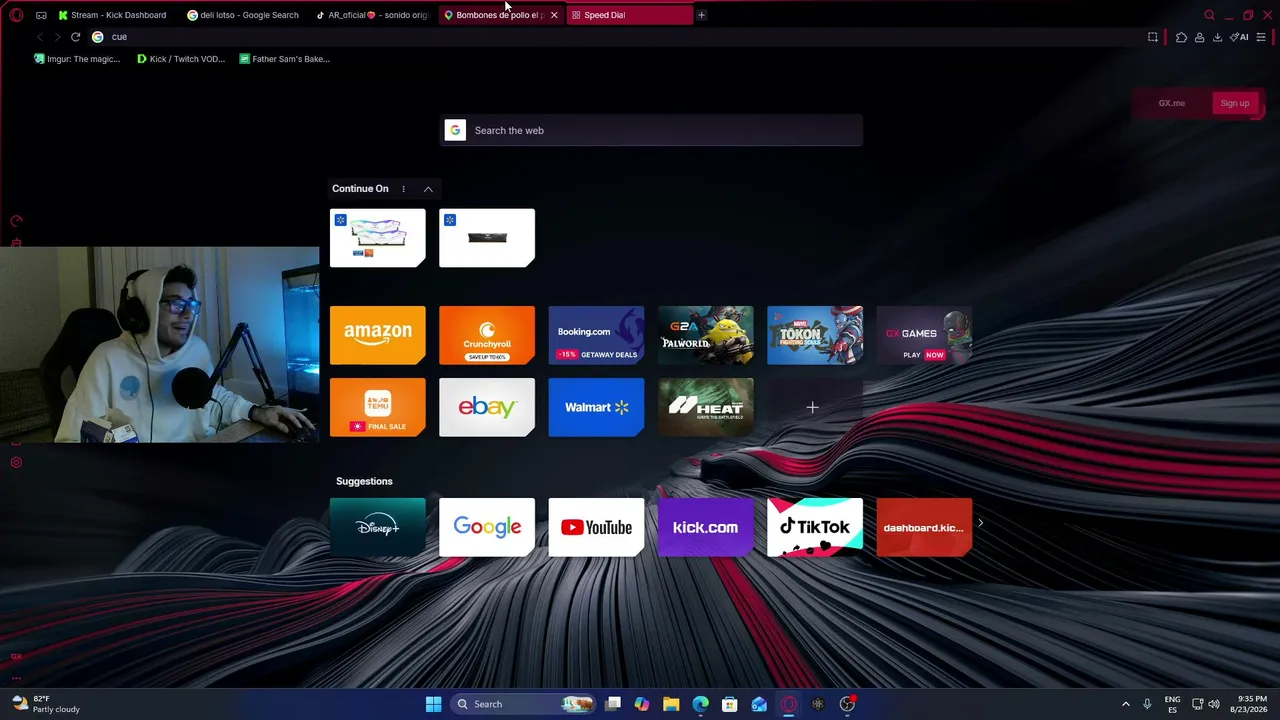Open the Booking.com speed dial tile
Viewport: 1280px width, 720px height.
point(596,335)
